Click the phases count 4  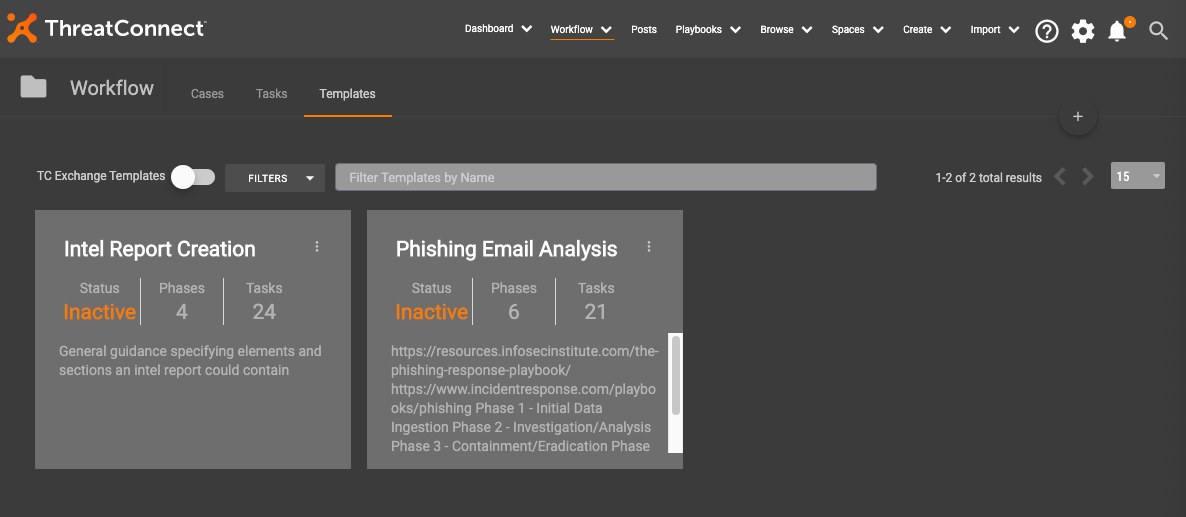(x=182, y=311)
